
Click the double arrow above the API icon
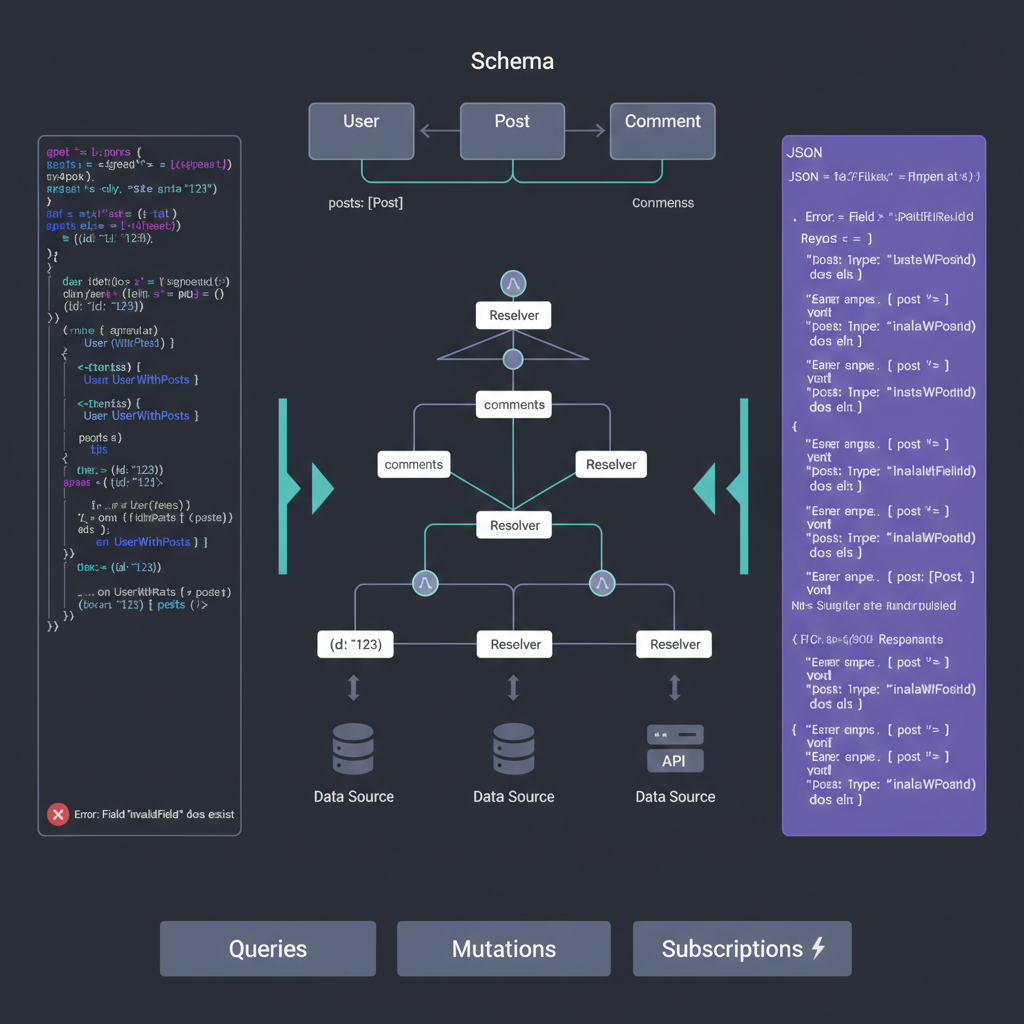675,687
